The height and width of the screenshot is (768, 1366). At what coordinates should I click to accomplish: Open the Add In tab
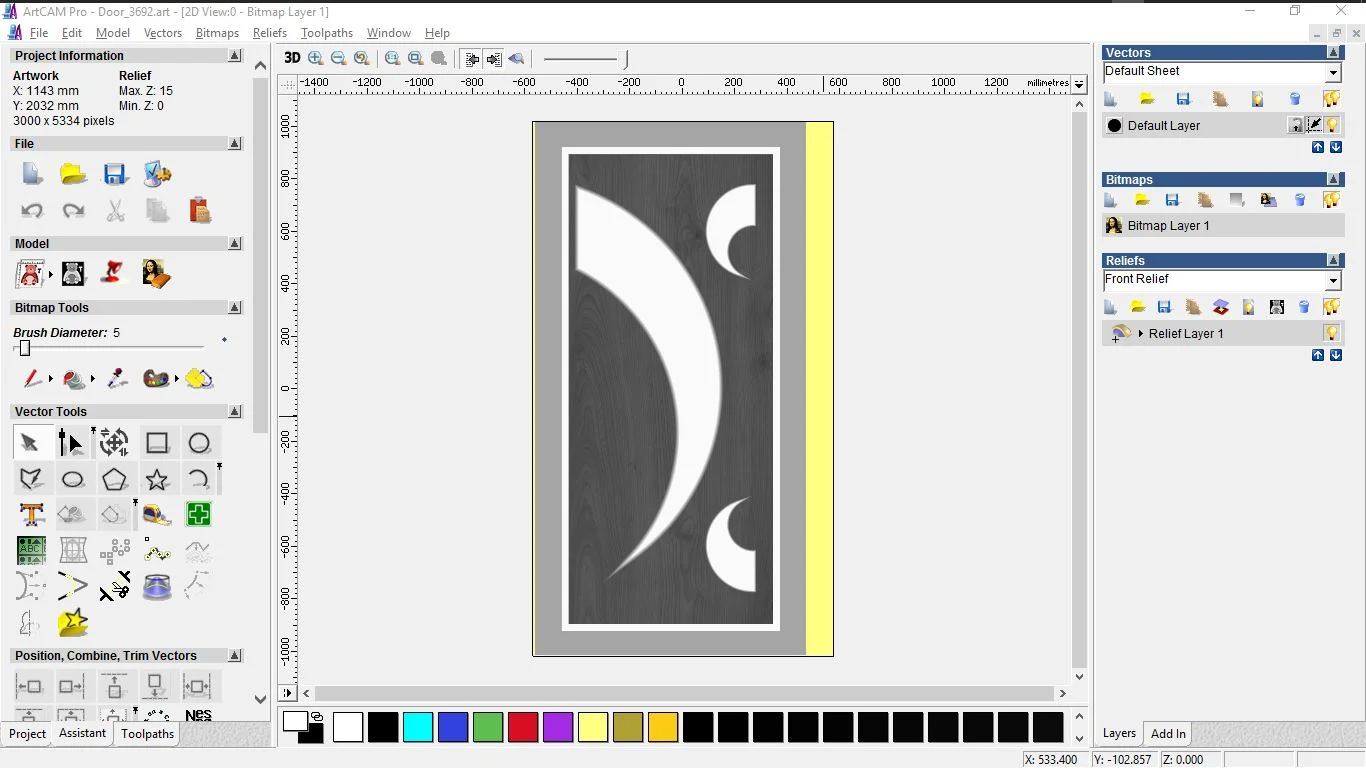[x=1168, y=733]
